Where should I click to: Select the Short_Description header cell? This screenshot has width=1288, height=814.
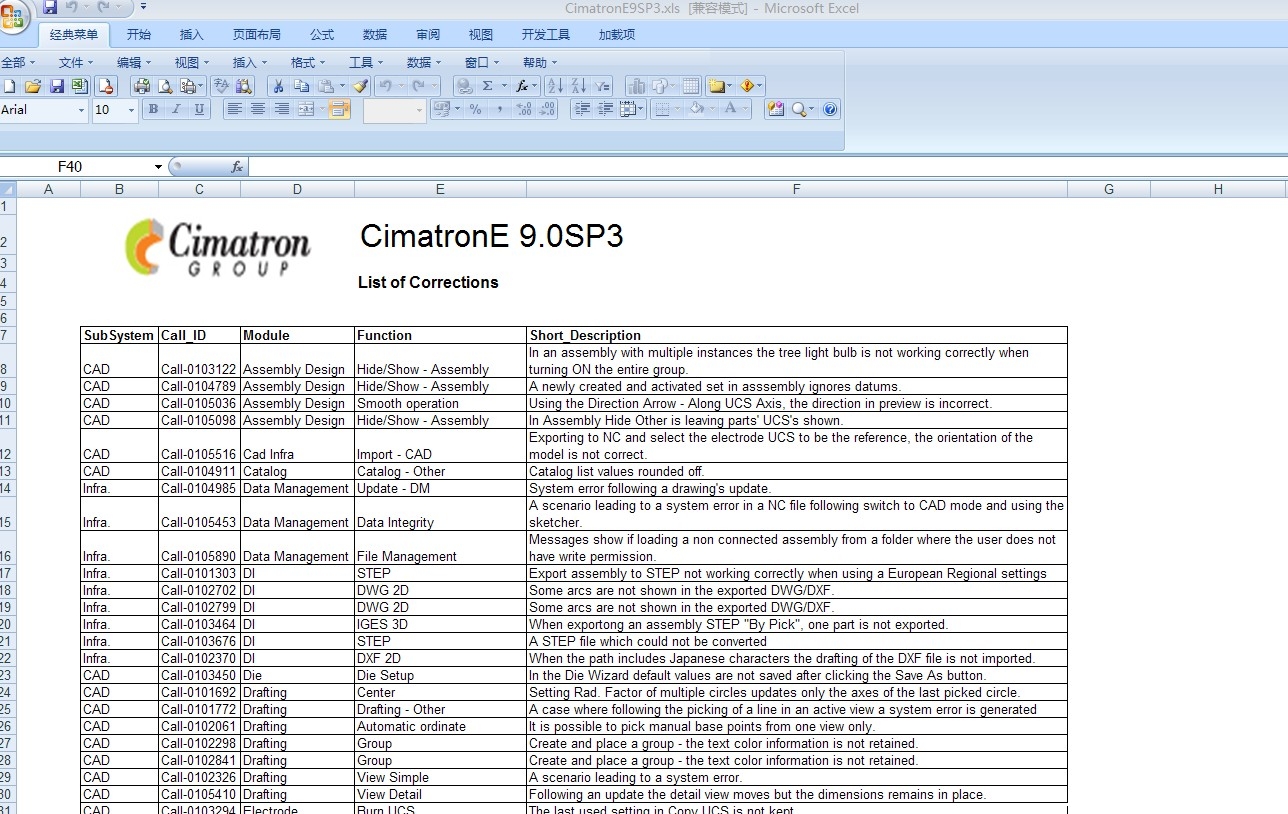tap(797, 335)
